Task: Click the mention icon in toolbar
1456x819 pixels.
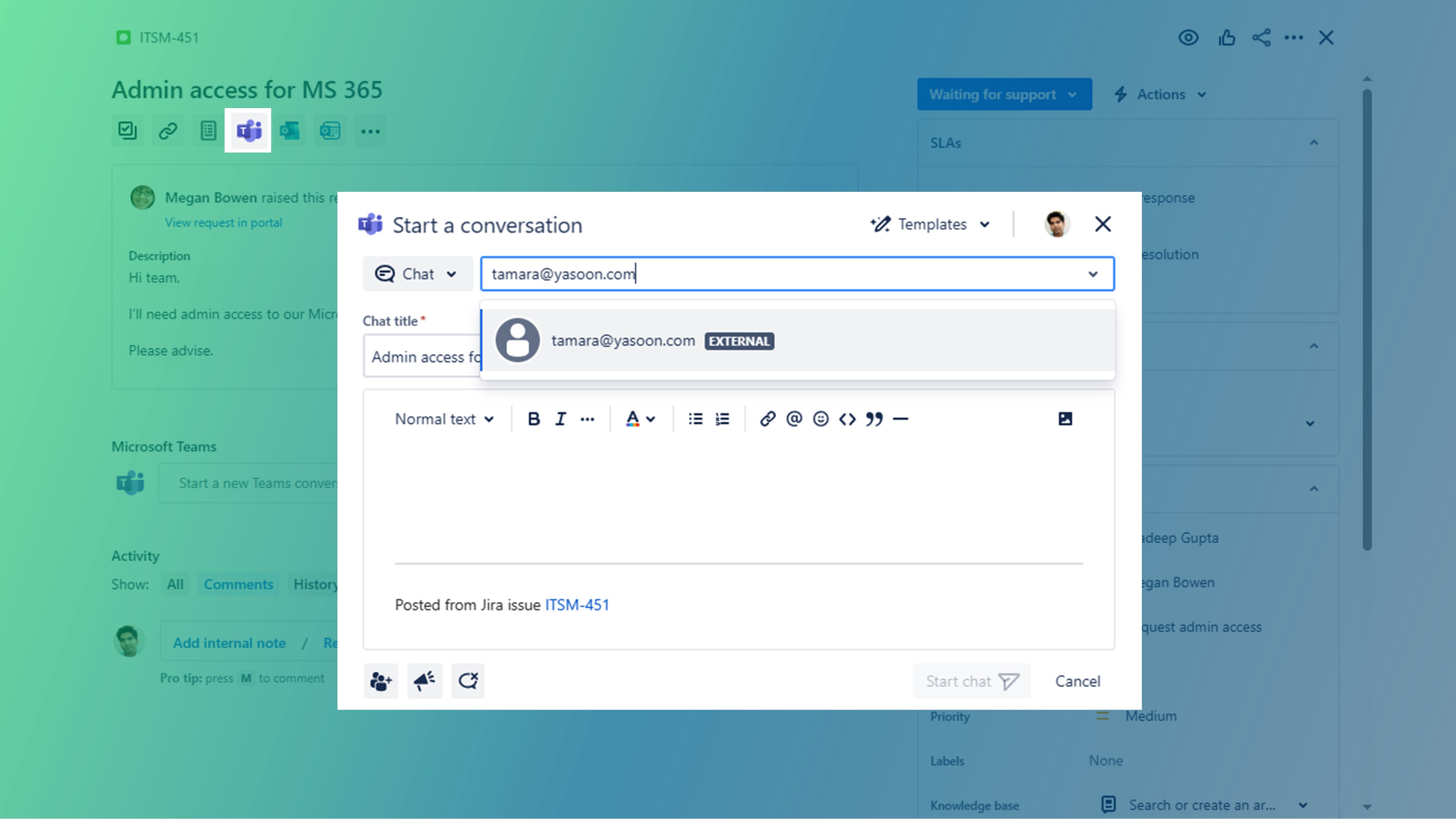Action: pos(793,418)
